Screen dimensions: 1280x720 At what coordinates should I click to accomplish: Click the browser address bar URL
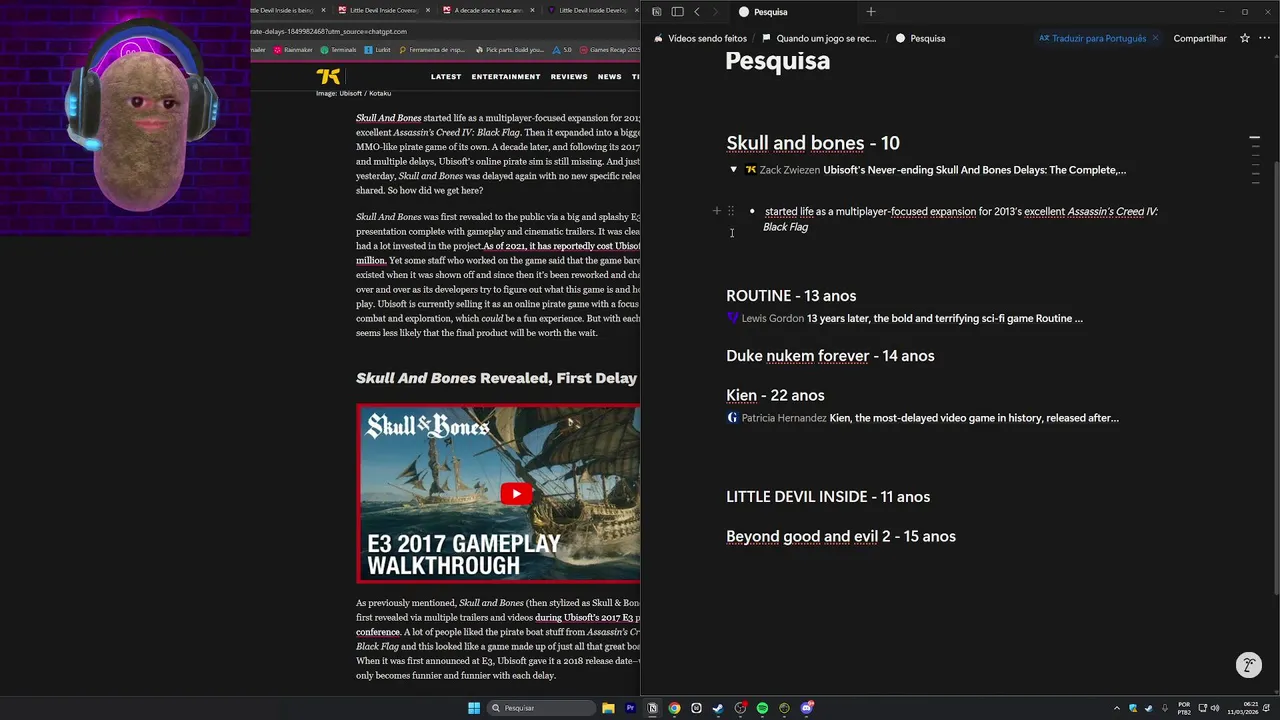point(330,31)
